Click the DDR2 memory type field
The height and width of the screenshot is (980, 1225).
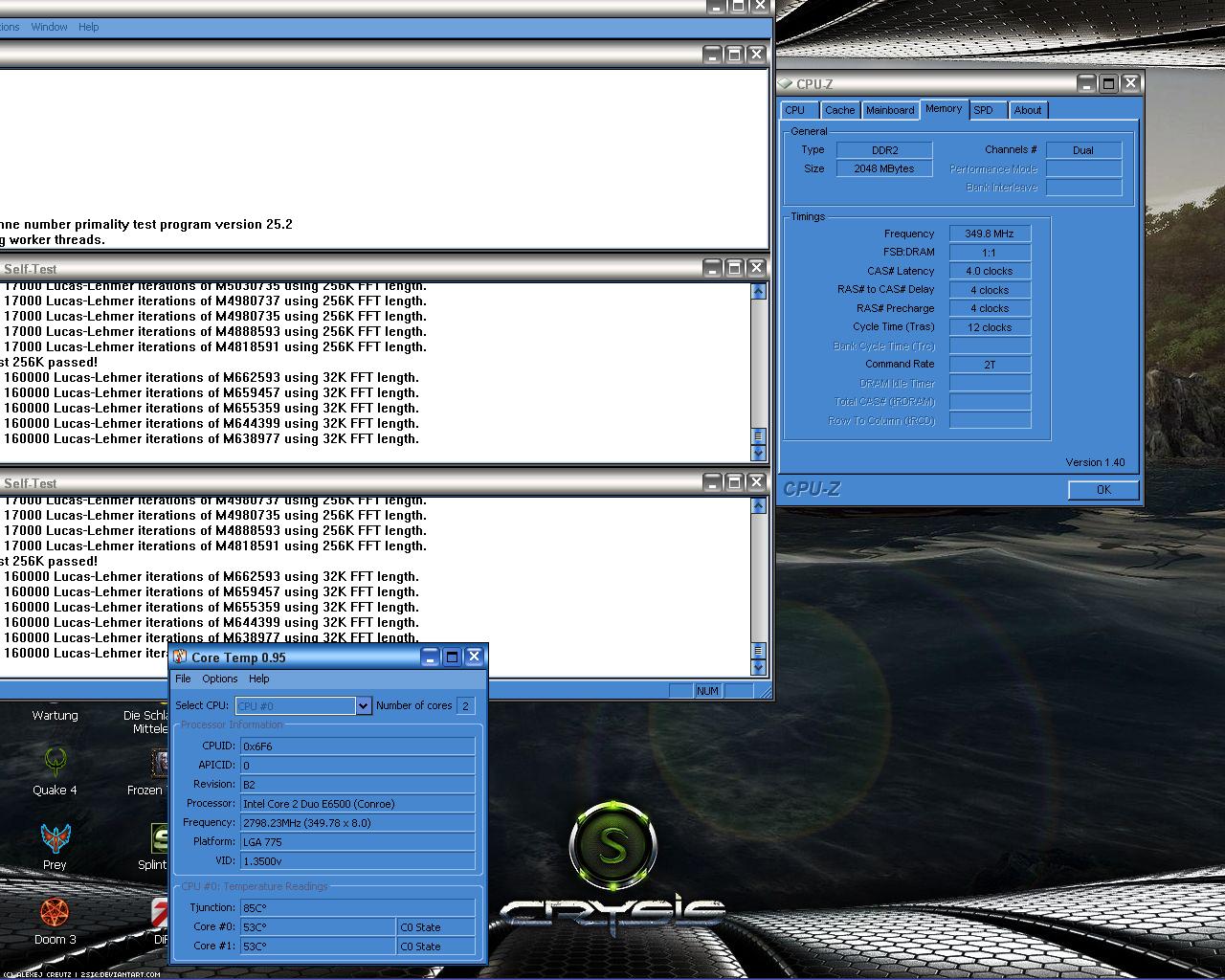[884, 150]
